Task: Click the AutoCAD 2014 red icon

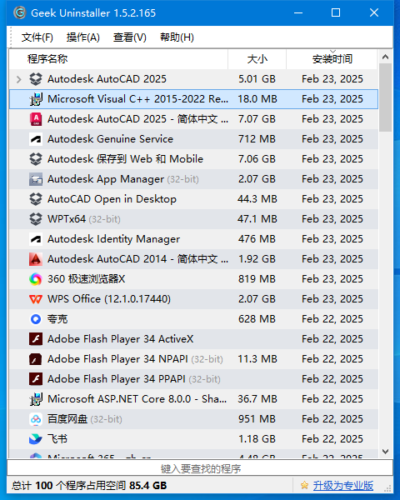Action: [x=36, y=259]
